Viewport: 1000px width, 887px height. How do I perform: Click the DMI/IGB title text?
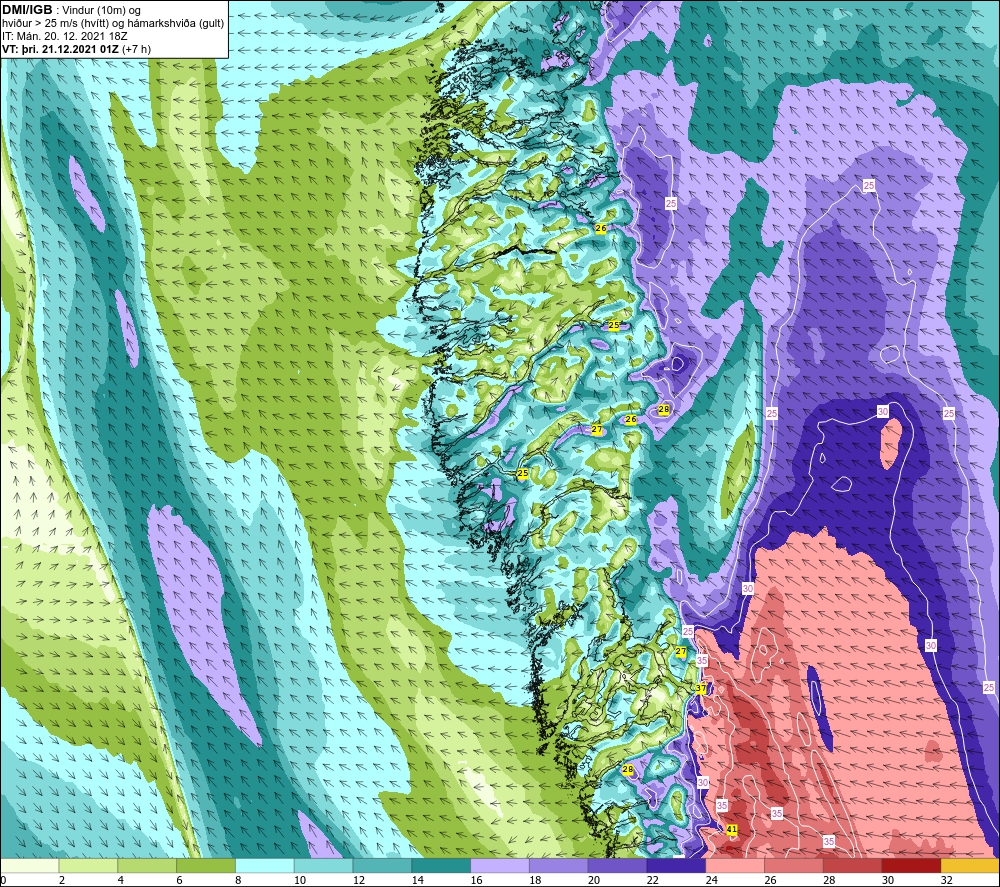click(x=27, y=10)
